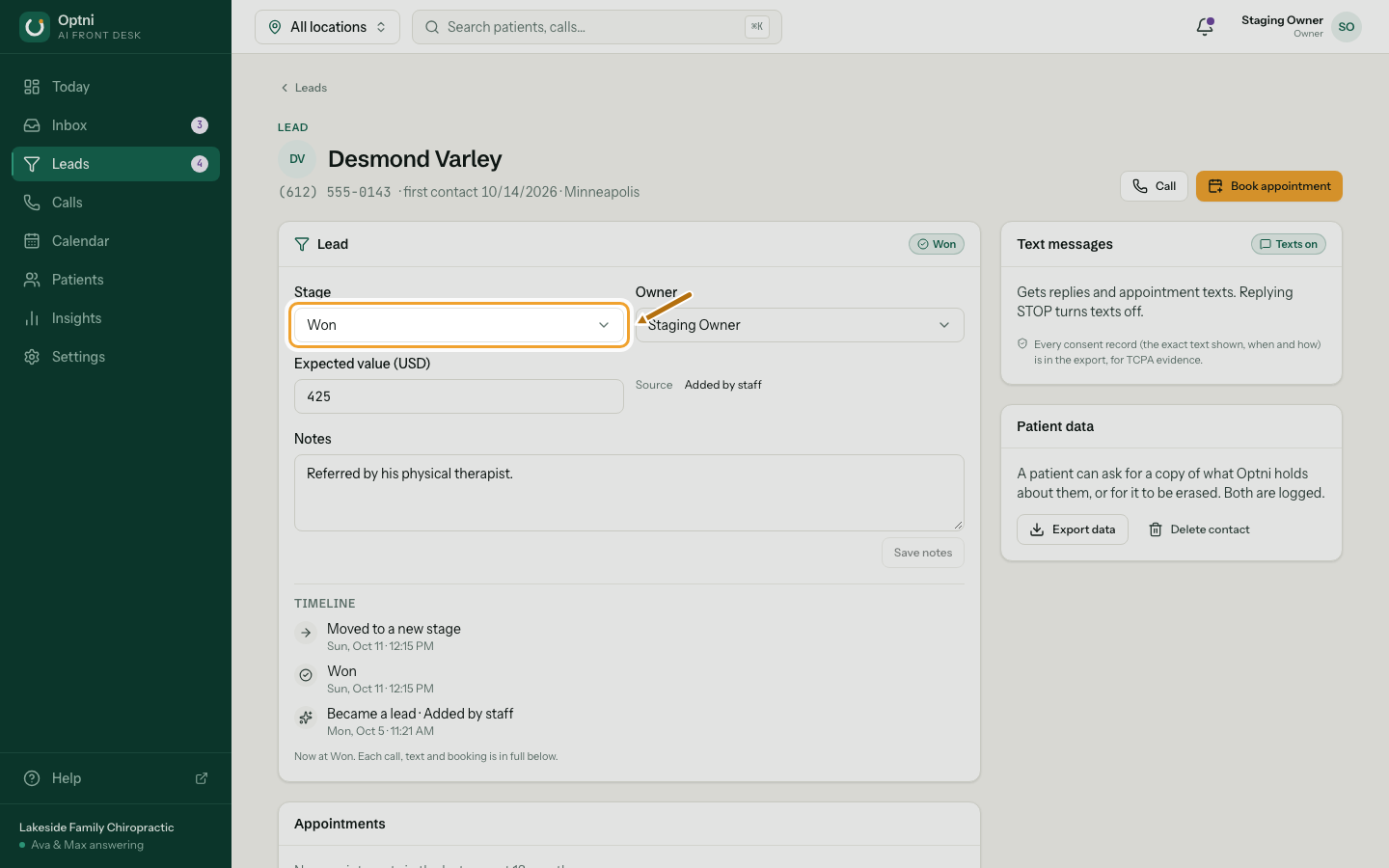This screenshot has height=868, width=1389.
Task: Click the Desmond Varley lead name
Action: pos(415,159)
